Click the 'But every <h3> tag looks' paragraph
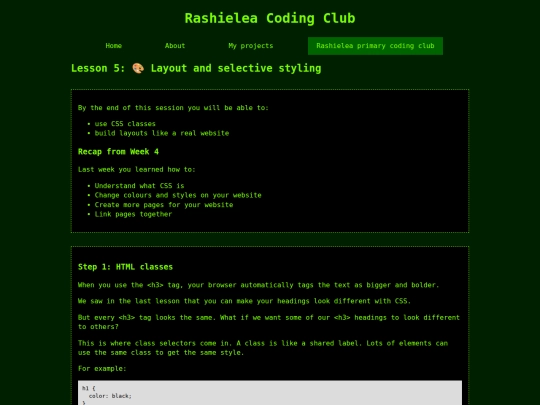The height and width of the screenshot is (405, 540). pyautogui.click(x=269, y=322)
